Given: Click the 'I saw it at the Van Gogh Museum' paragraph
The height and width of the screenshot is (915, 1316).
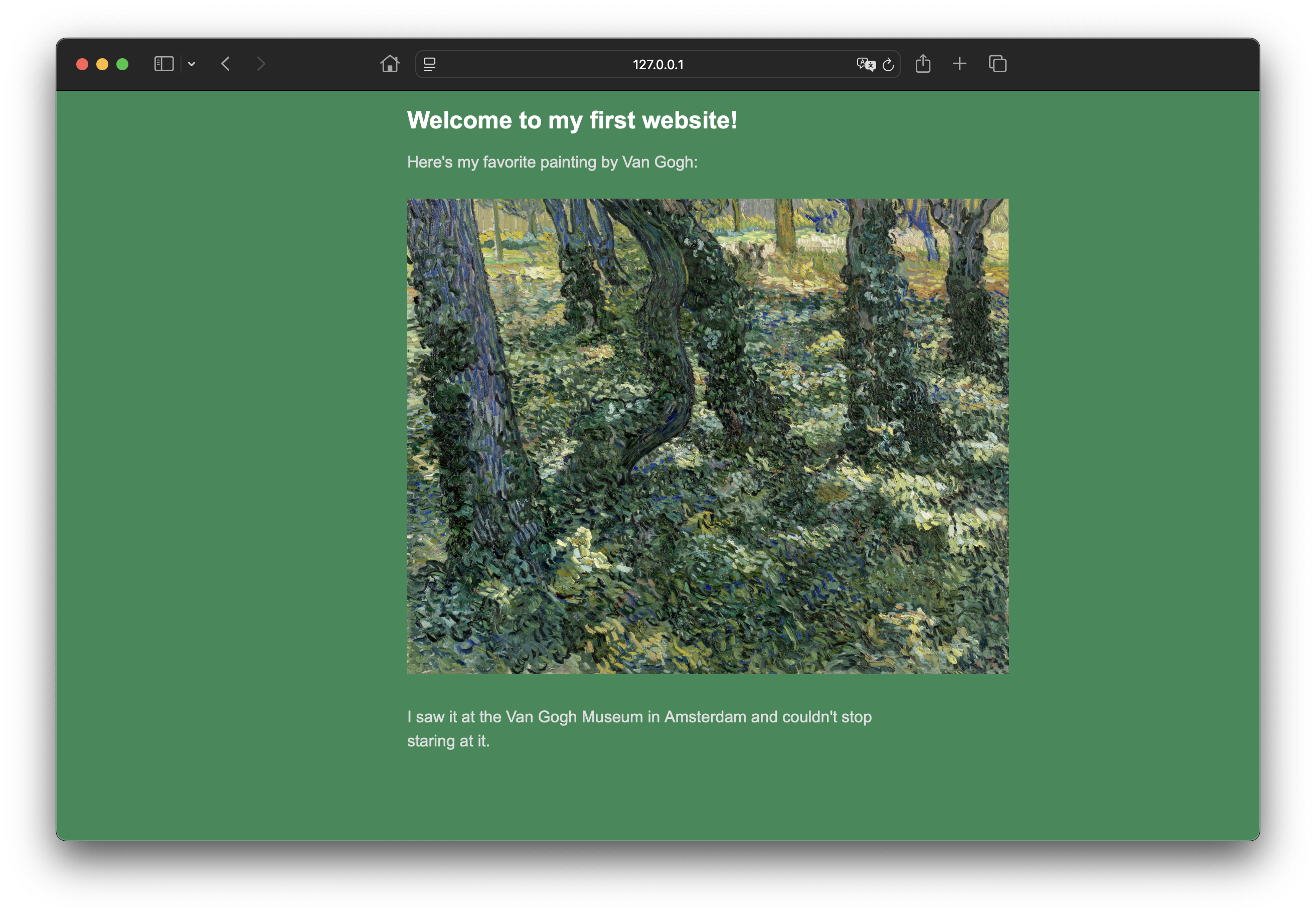Looking at the screenshot, I should 639,729.
